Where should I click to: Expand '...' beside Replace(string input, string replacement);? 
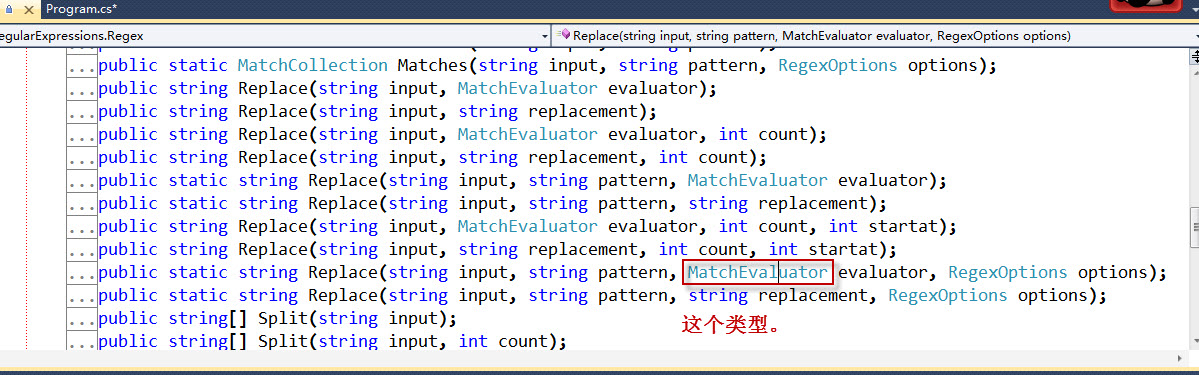(x=82, y=112)
